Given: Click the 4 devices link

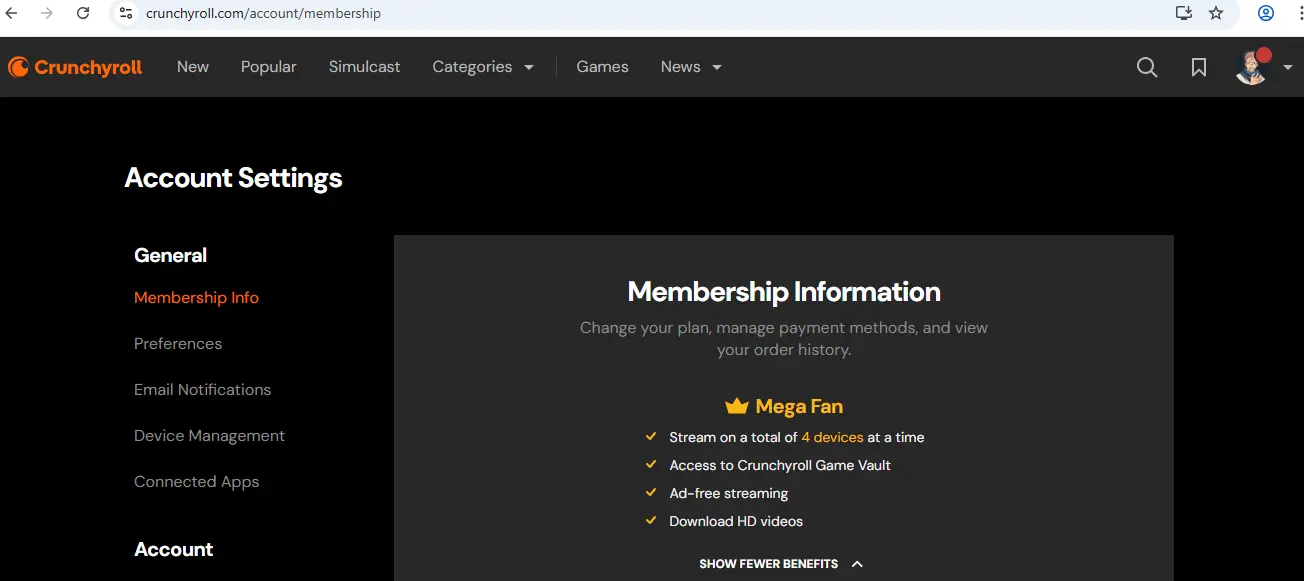Looking at the screenshot, I should (x=832, y=437).
